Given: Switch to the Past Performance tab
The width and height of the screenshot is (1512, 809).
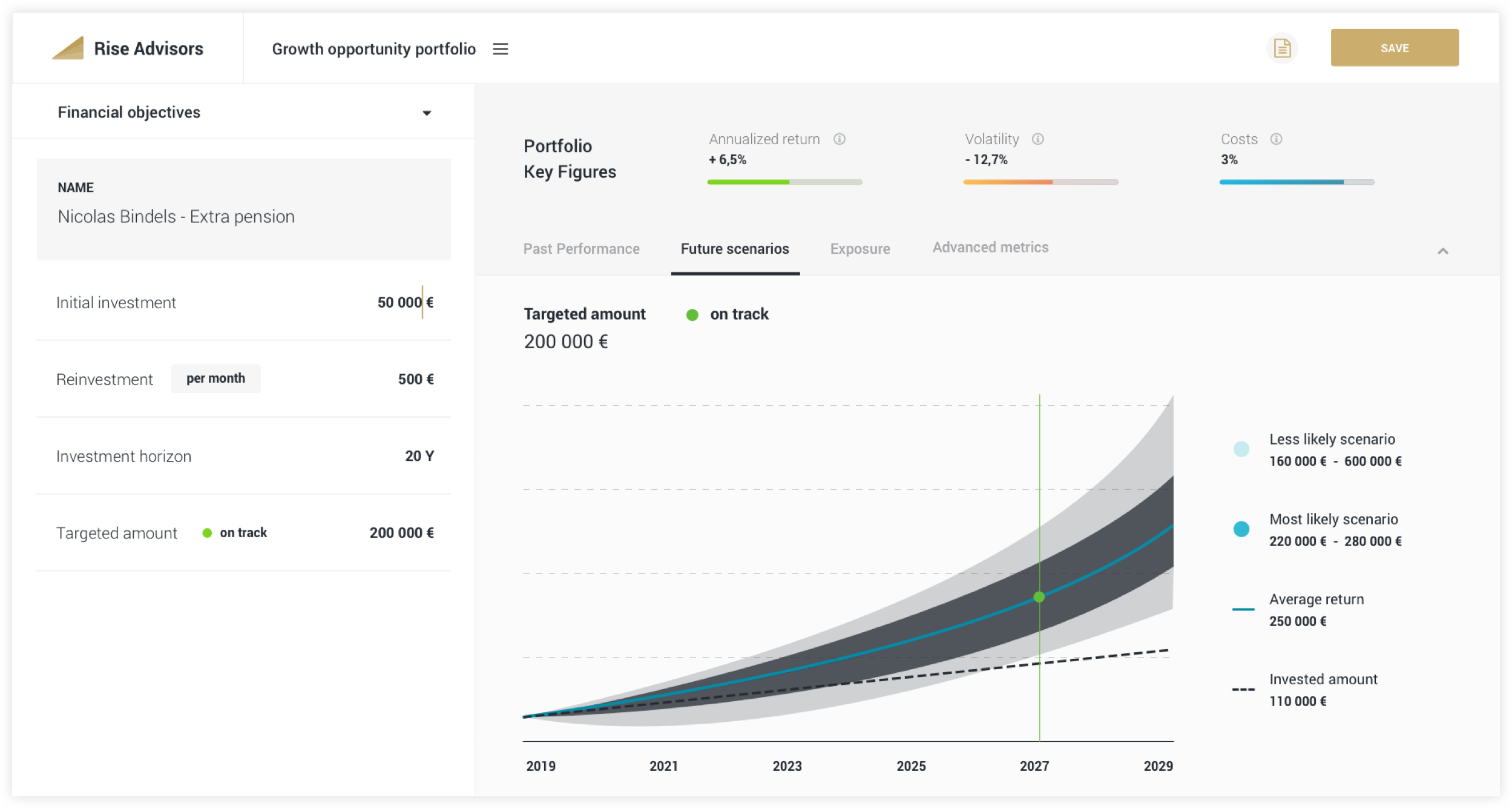Looking at the screenshot, I should tap(581, 249).
